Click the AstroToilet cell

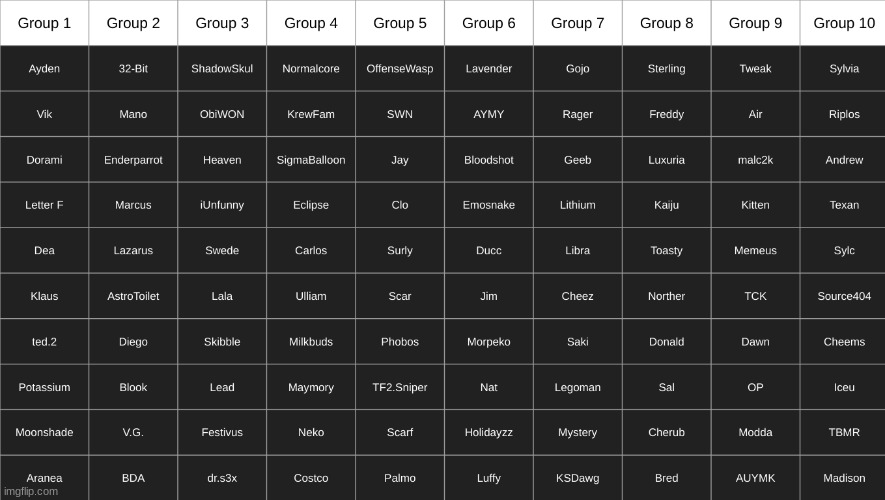click(133, 296)
